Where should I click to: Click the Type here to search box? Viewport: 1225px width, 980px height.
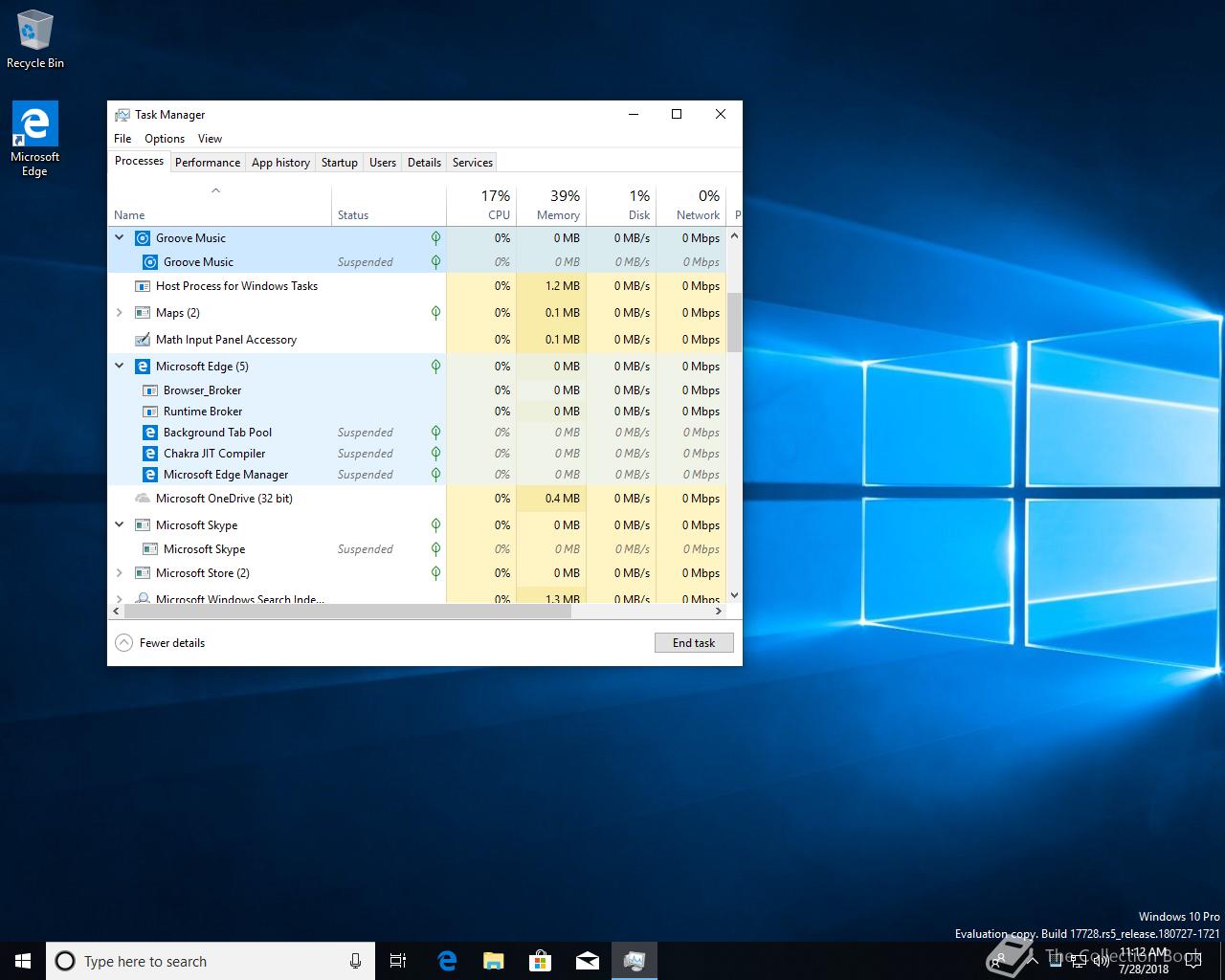click(209, 961)
